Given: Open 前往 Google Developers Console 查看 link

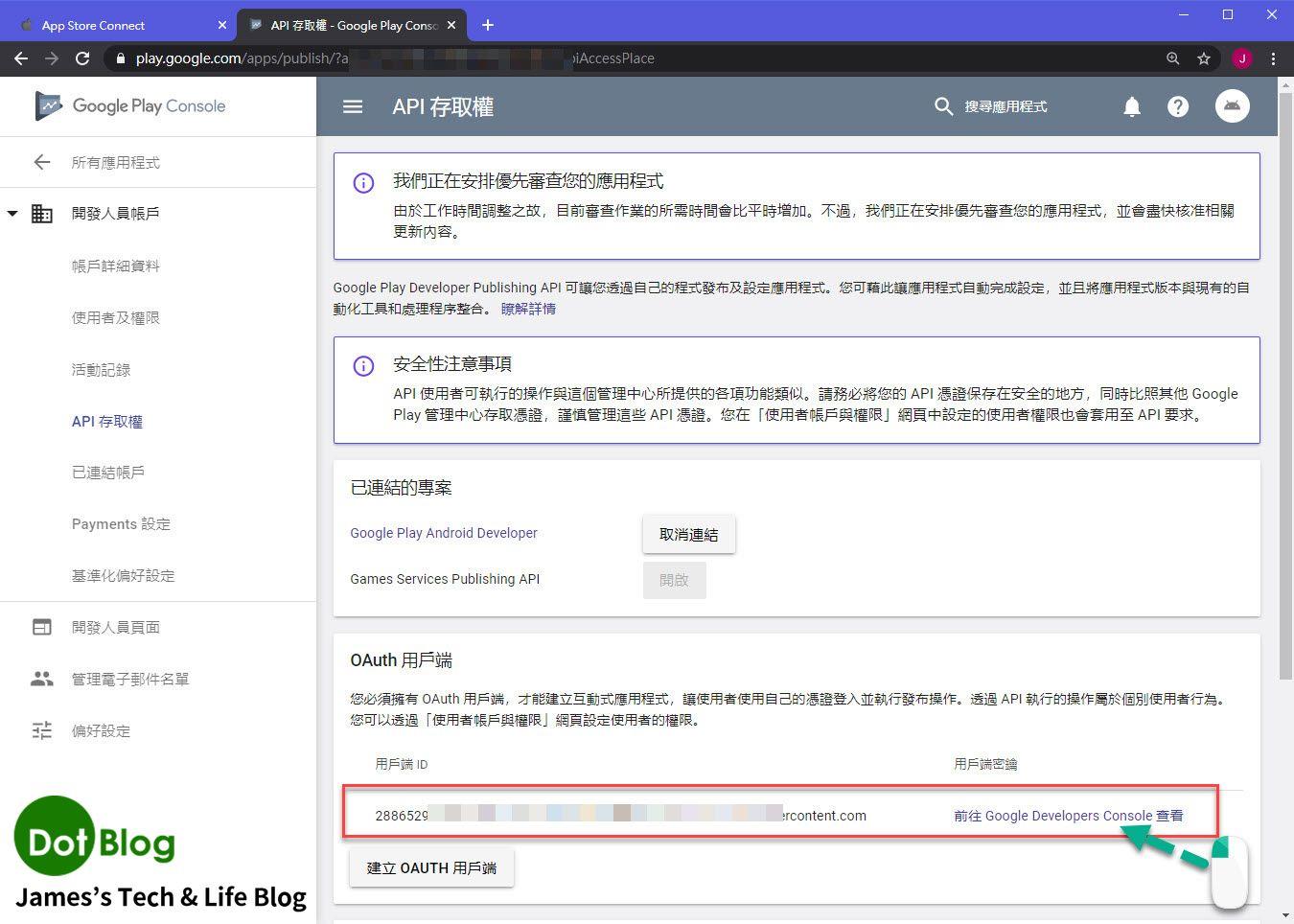Looking at the screenshot, I should 1068,816.
